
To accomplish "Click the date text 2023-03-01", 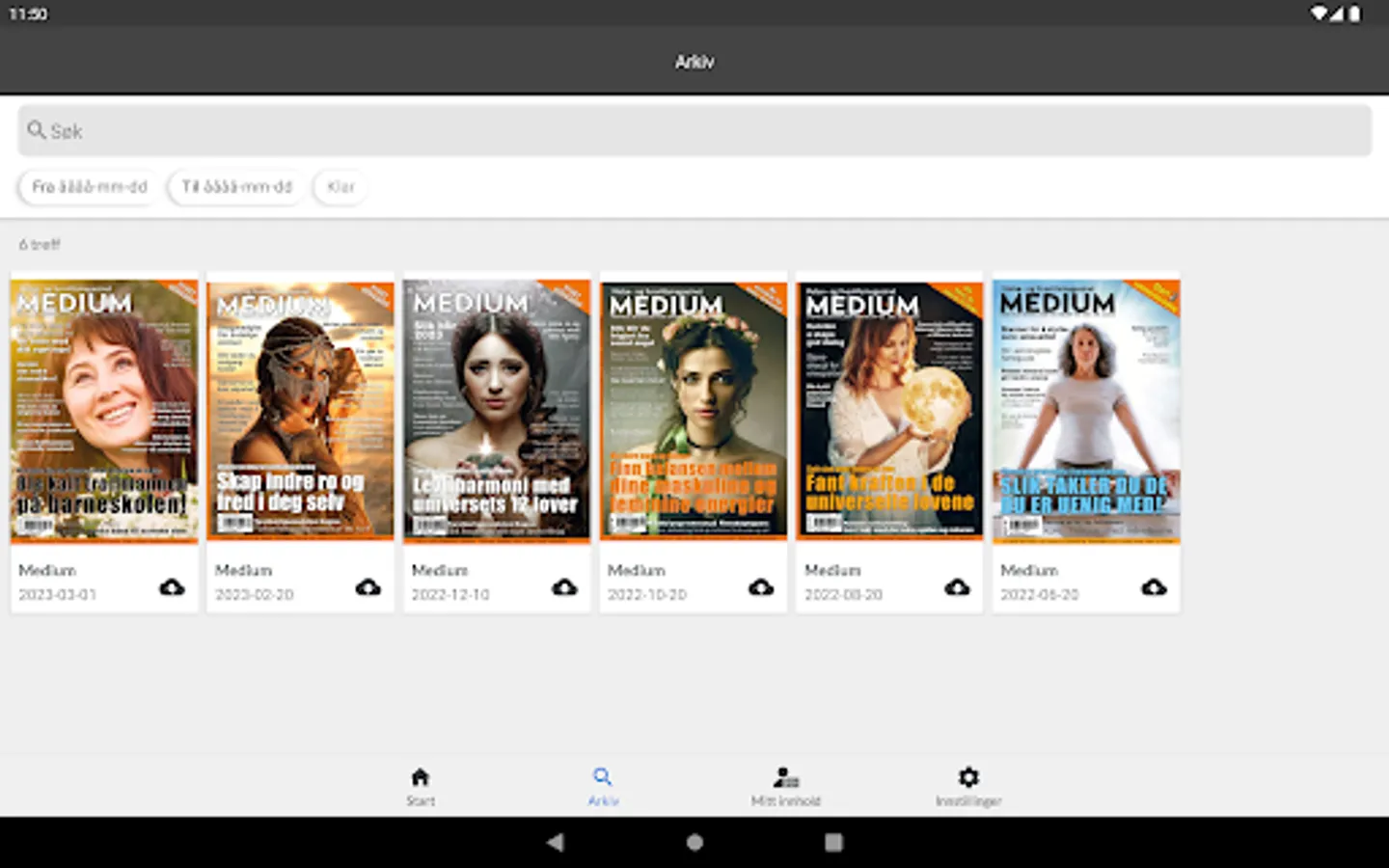I will (58, 595).
